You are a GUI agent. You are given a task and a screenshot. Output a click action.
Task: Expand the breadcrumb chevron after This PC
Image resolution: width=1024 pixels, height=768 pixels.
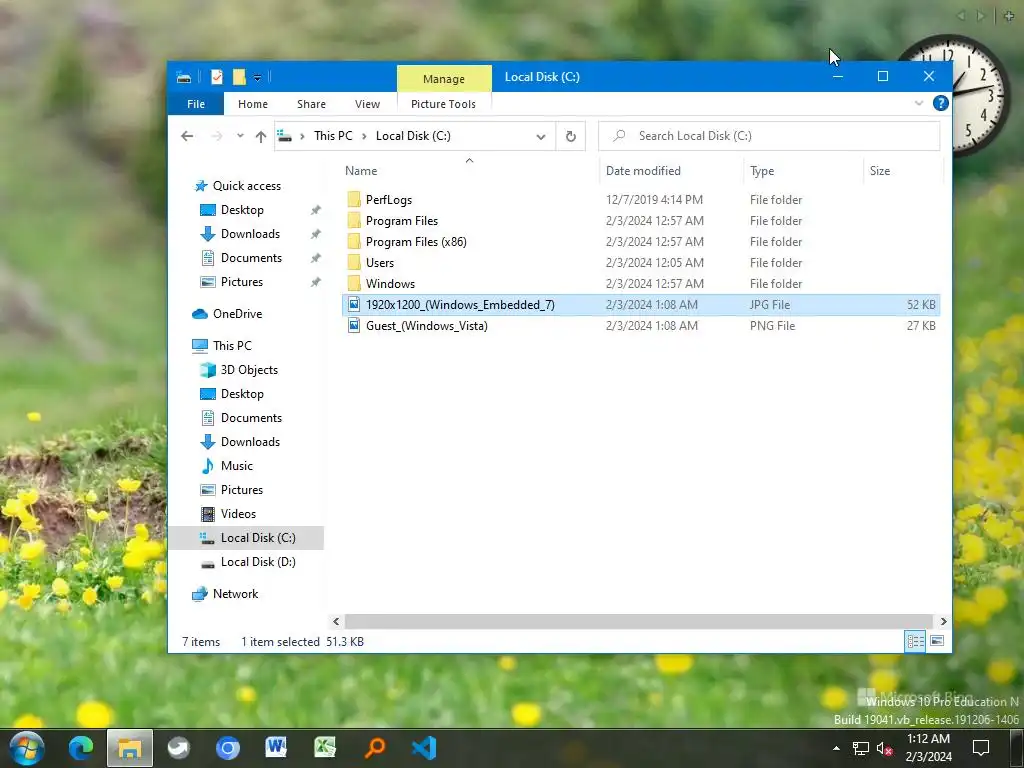tap(364, 136)
